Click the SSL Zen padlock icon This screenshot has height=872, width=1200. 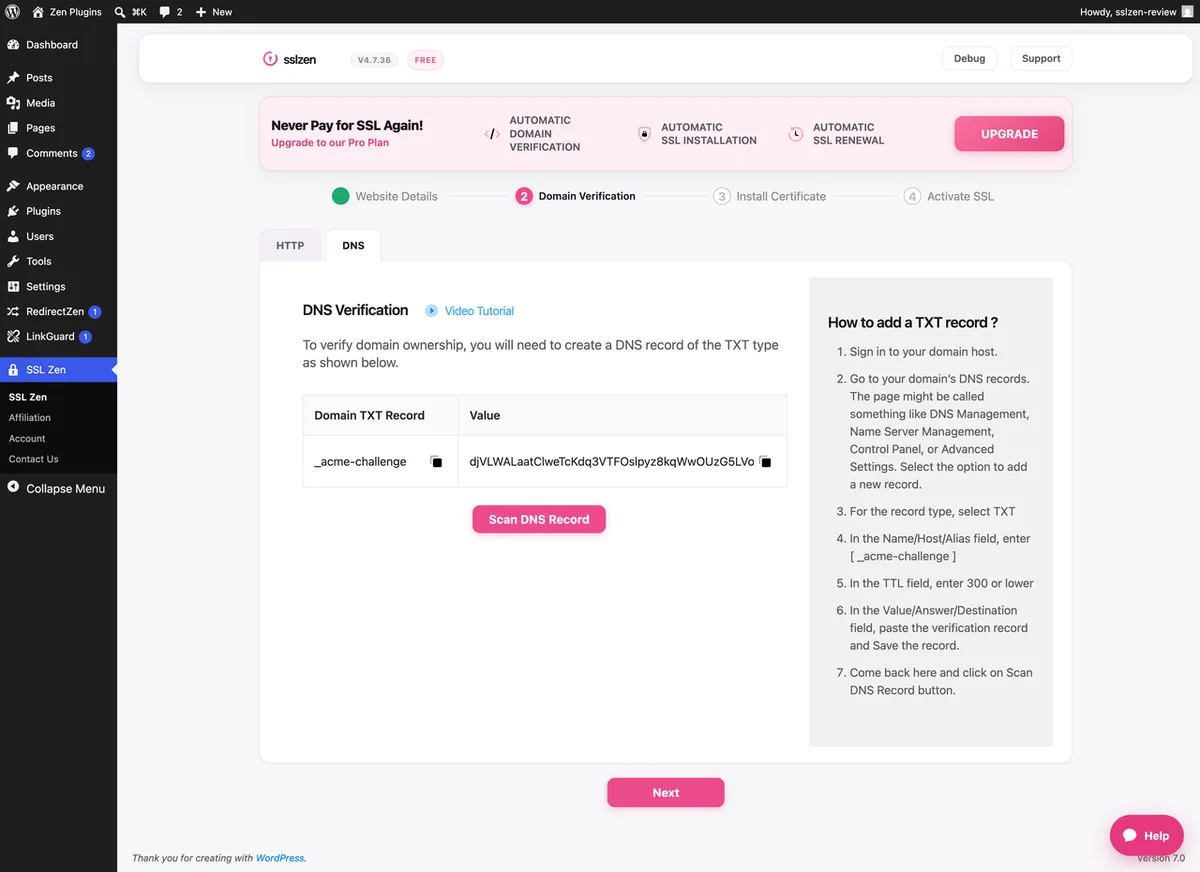pyautogui.click(x=13, y=370)
